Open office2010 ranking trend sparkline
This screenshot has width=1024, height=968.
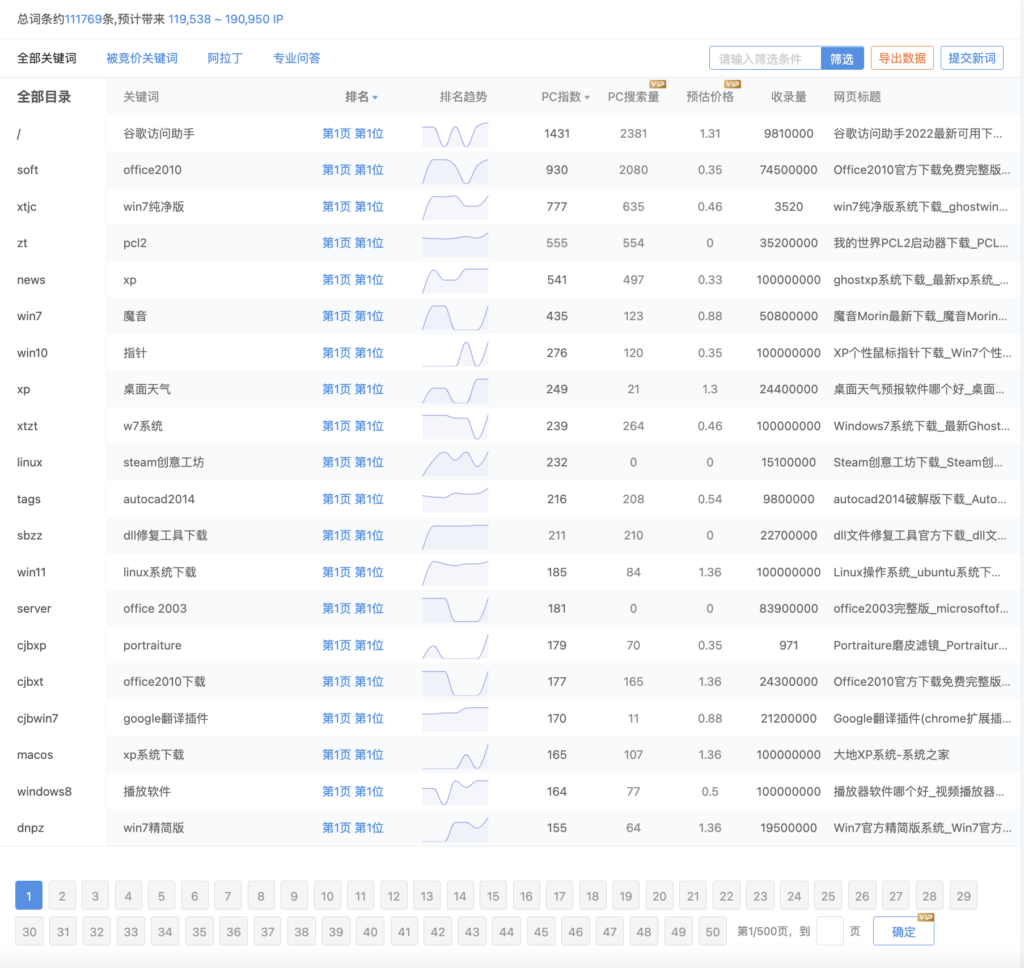[455, 170]
